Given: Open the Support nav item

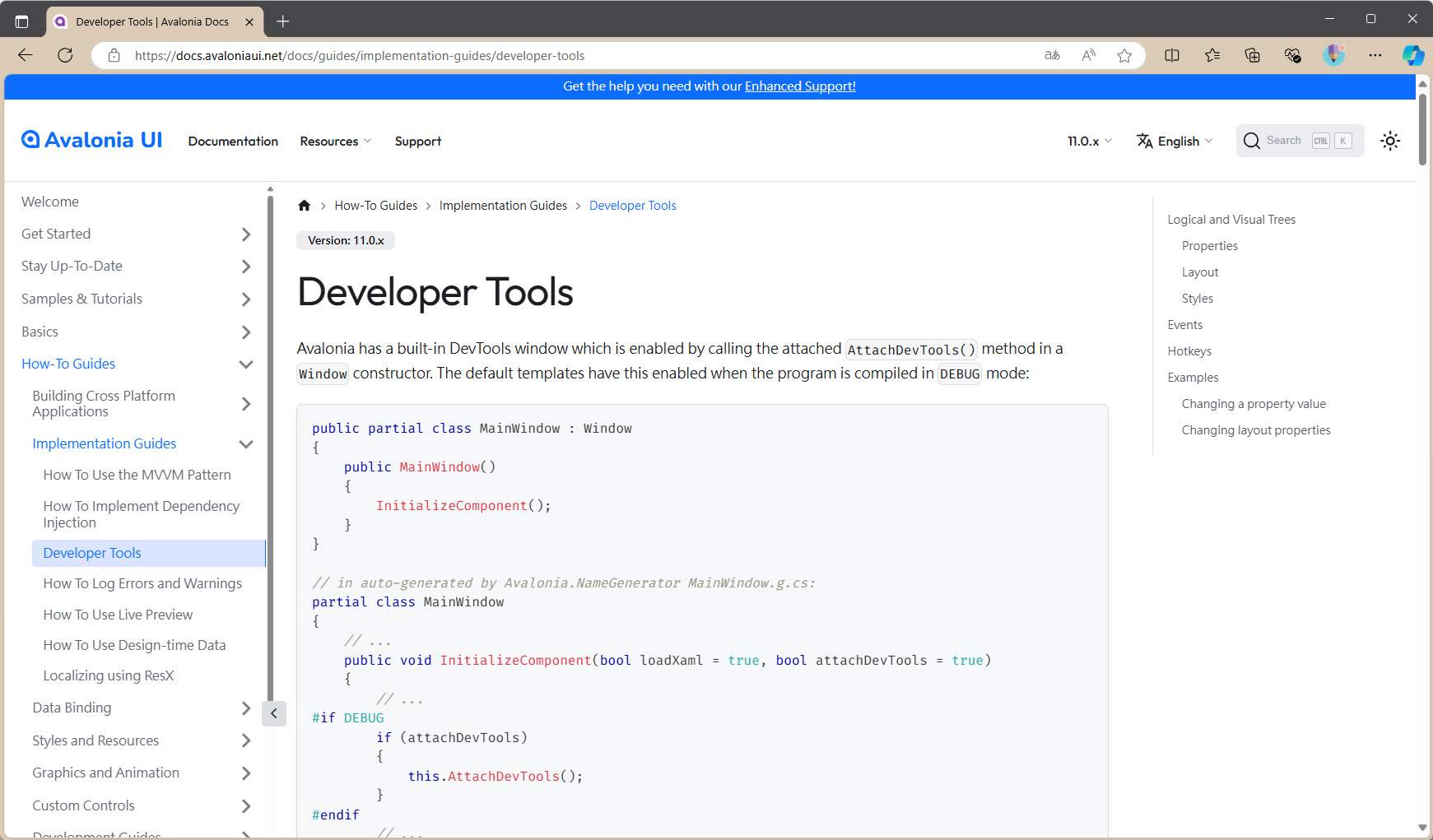Looking at the screenshot, I should coord(418,142).
